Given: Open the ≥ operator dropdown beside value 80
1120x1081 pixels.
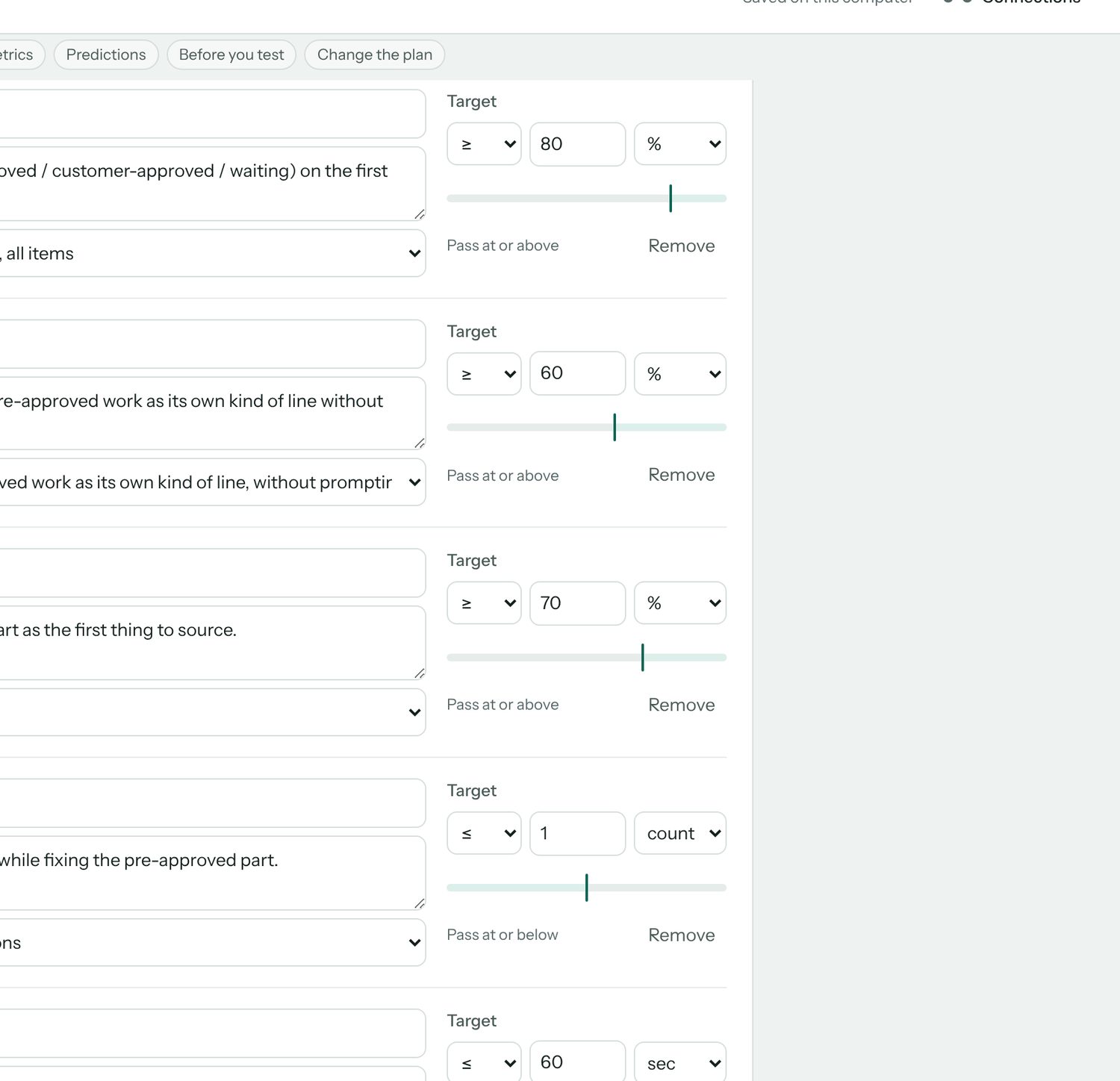Looking at the screenshot, I should click(x=484, y=144).
